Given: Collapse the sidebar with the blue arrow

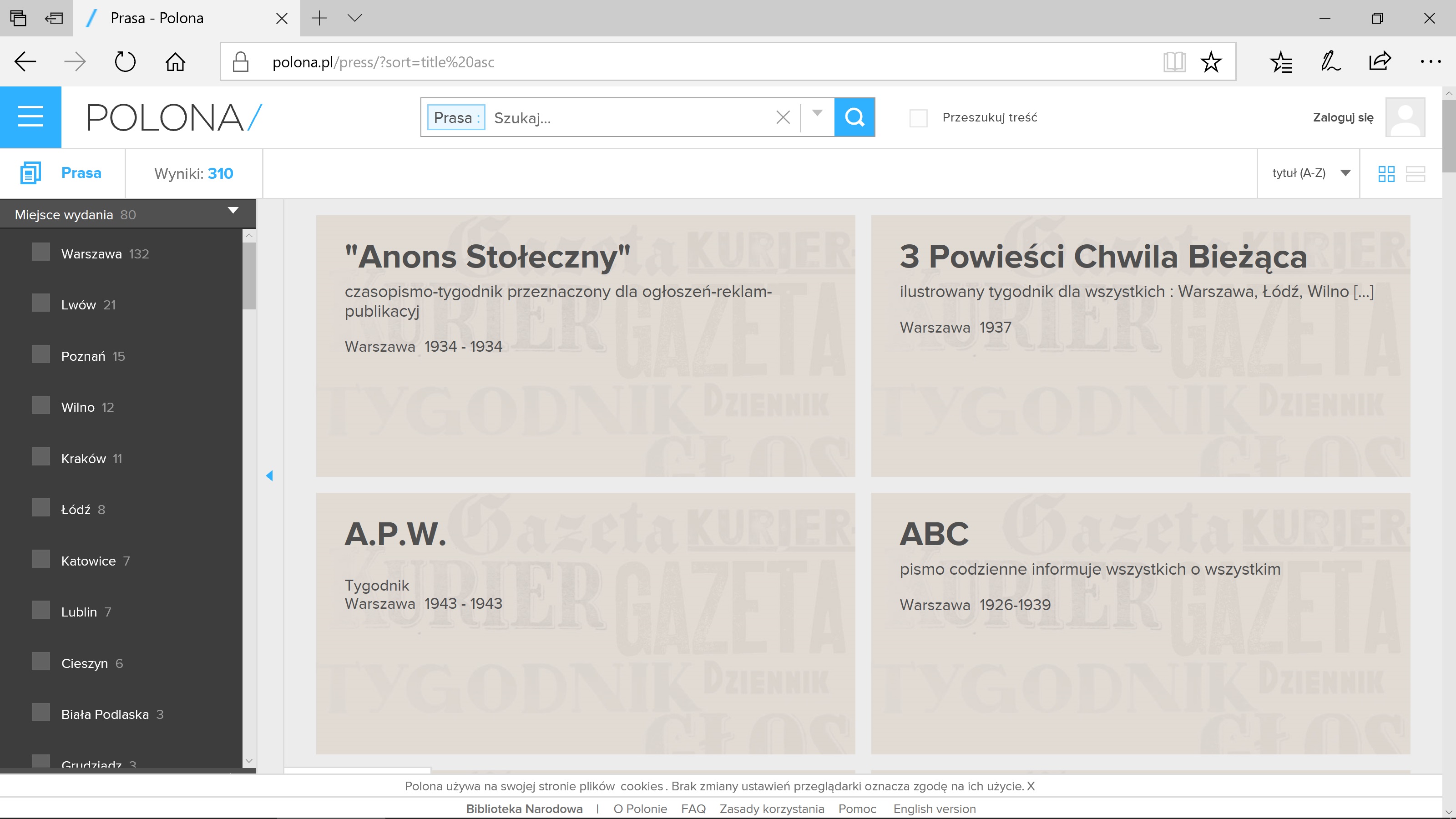Looking at the screenshot, I should 270,476.
